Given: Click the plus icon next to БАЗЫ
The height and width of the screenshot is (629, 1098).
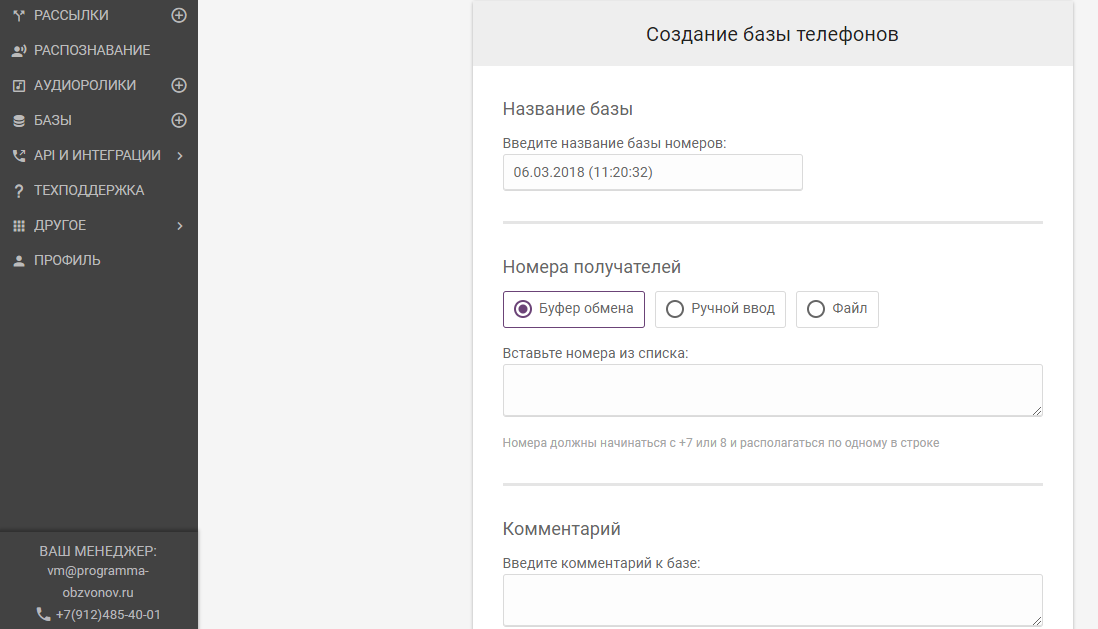Looking at the screenshot, I should pyautogui.click(x=179, y=120).
